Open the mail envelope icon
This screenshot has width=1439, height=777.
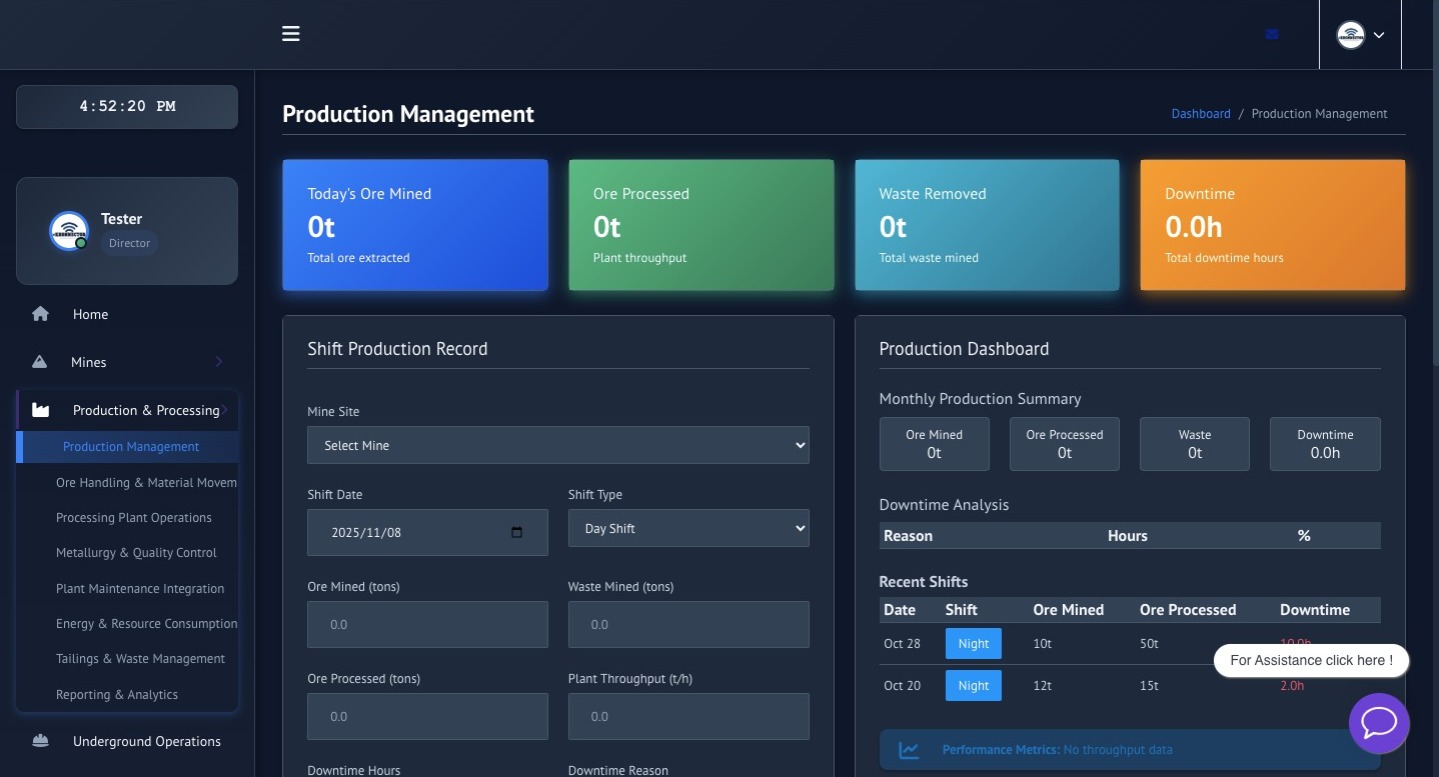(x=1271, y=33)
